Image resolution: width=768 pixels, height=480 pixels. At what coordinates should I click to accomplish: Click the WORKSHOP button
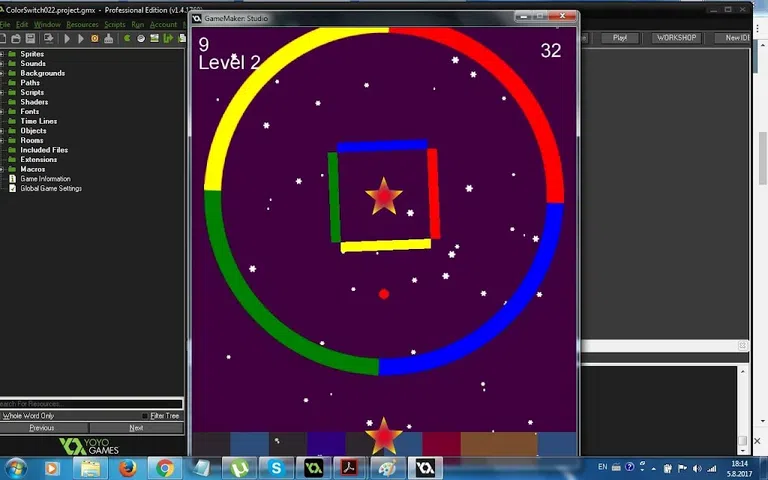tap(676, 38)
